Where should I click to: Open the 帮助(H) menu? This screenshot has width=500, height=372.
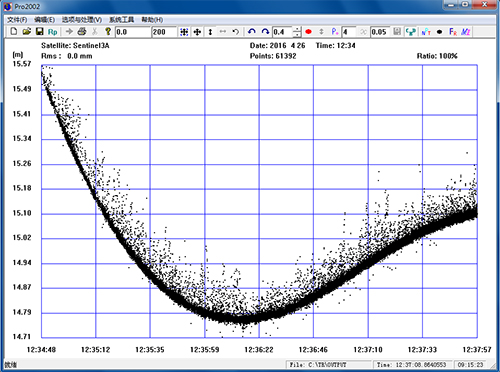coord(152,20)
